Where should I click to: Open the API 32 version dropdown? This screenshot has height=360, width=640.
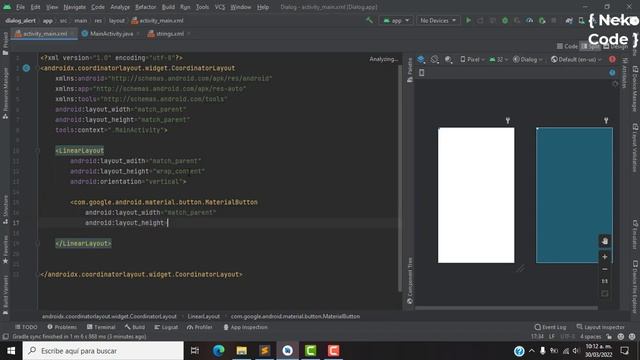pyautogui.click(x=499, y=60)
